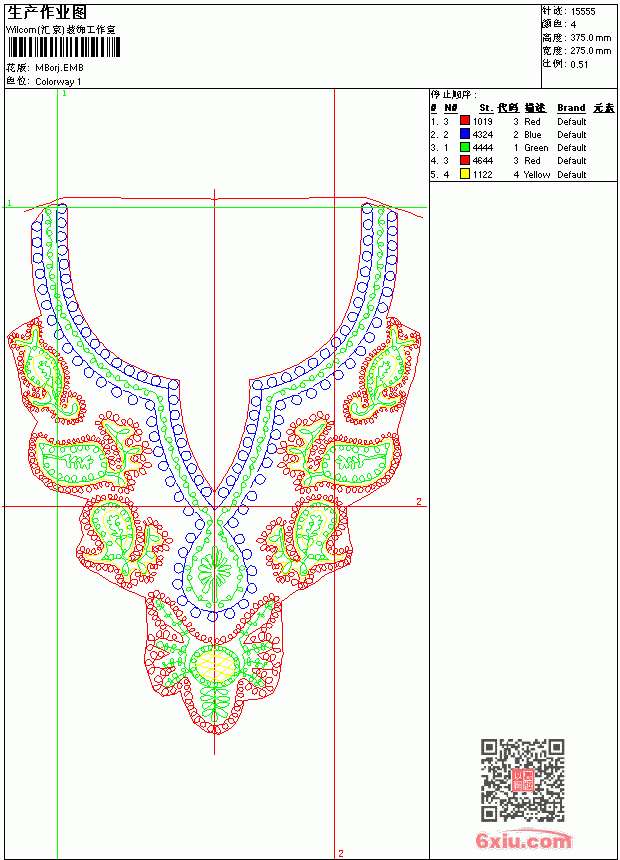Click the yellow swatch for thread 1122
Viewport: 620px width, 860px height.
coord(465,174)
